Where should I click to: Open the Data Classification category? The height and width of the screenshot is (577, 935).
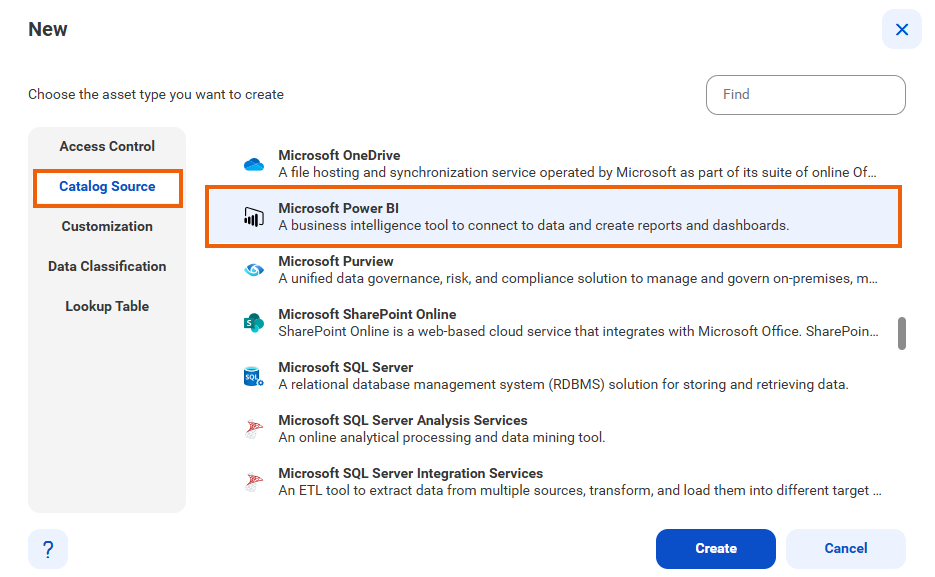point(107,266)
